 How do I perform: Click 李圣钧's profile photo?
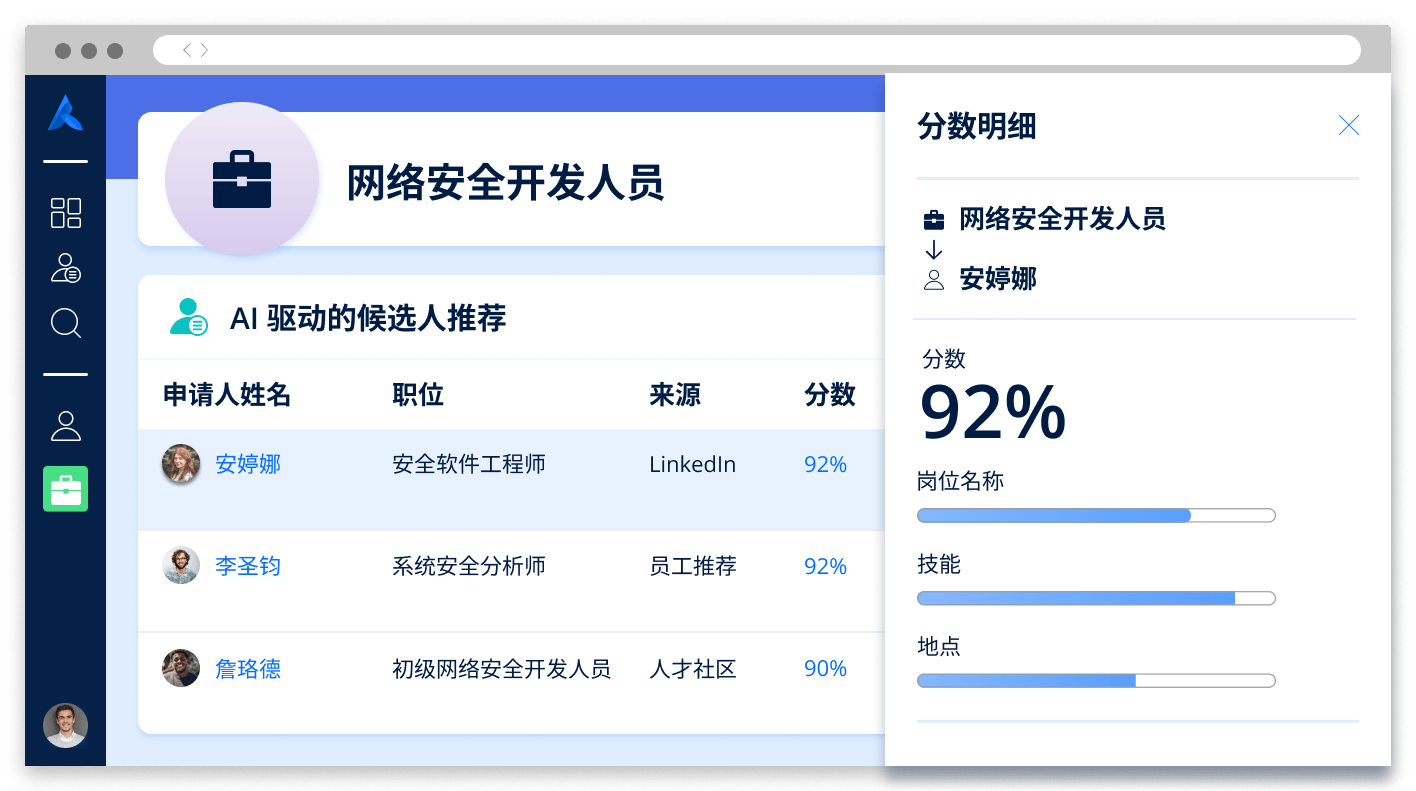[x=181, y=566]
